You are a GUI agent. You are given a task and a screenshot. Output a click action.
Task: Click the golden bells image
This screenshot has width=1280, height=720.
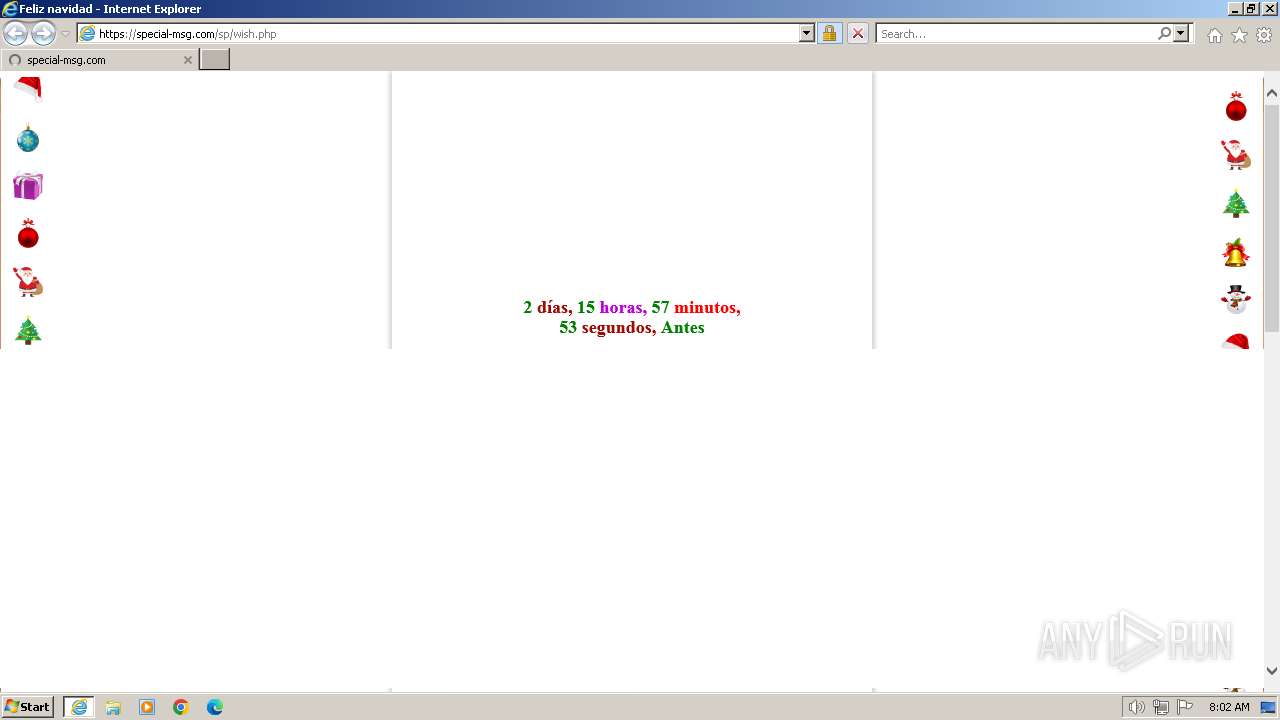pyautogui.click(x=1236, y=252)
